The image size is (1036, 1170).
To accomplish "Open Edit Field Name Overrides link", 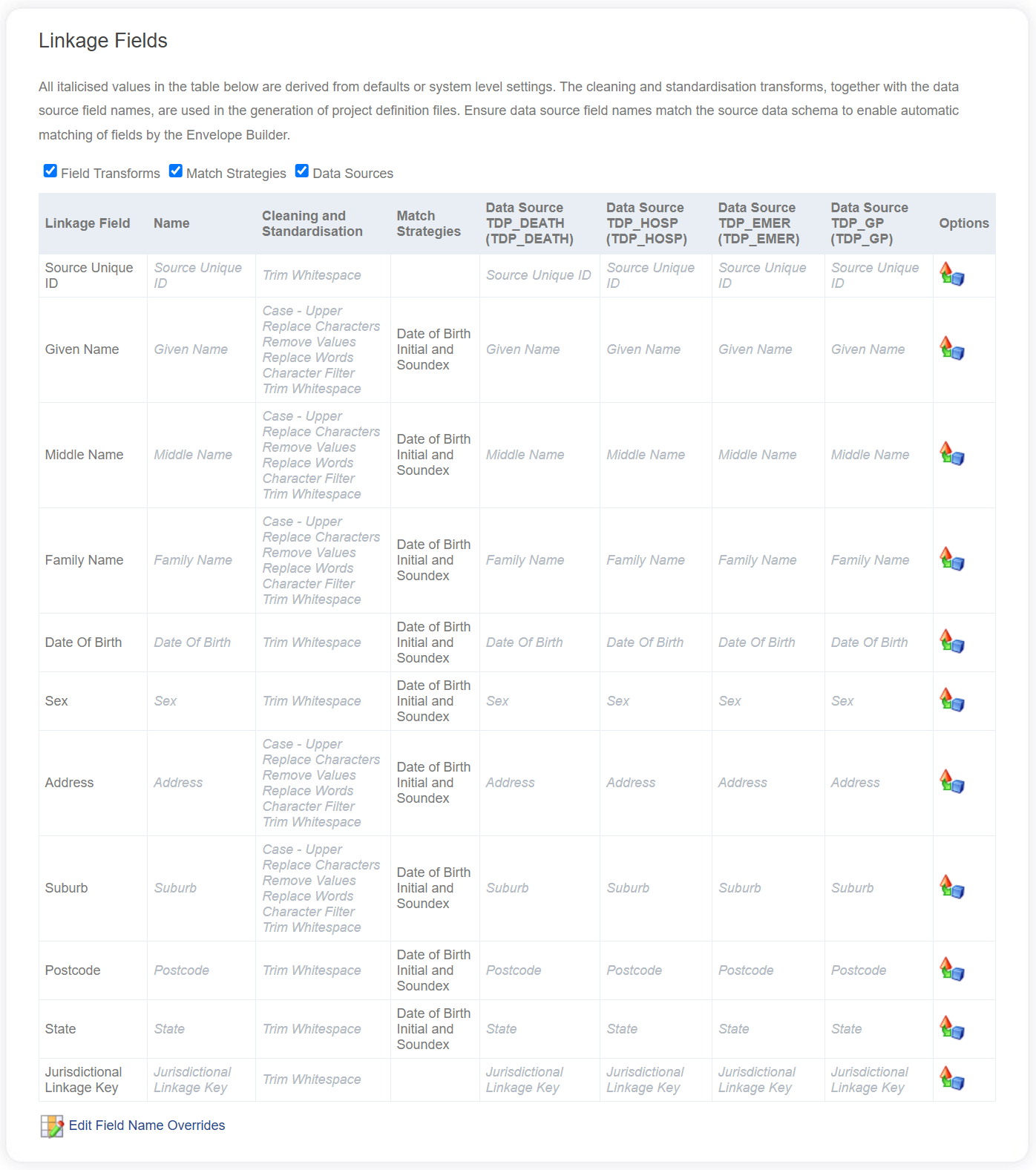I will tap(147, 1125).
